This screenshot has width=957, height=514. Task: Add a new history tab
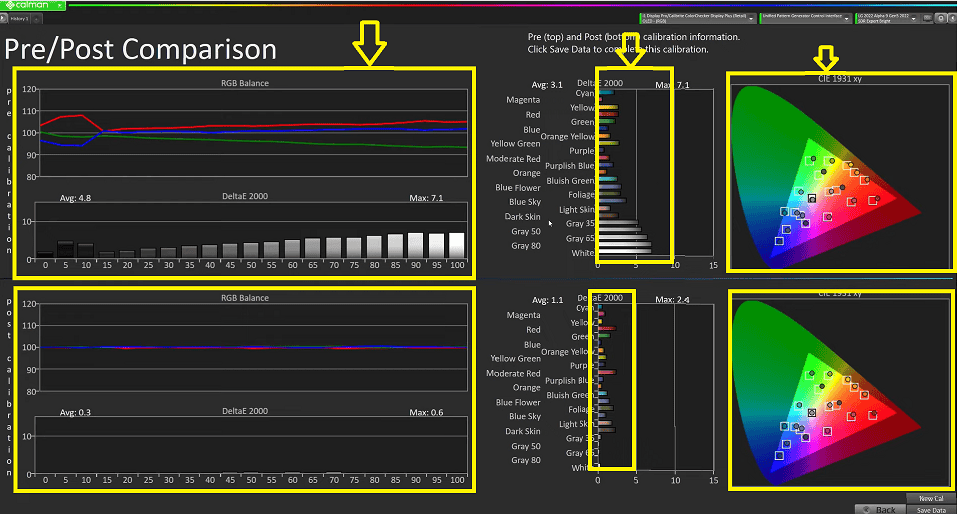(36, 19)
